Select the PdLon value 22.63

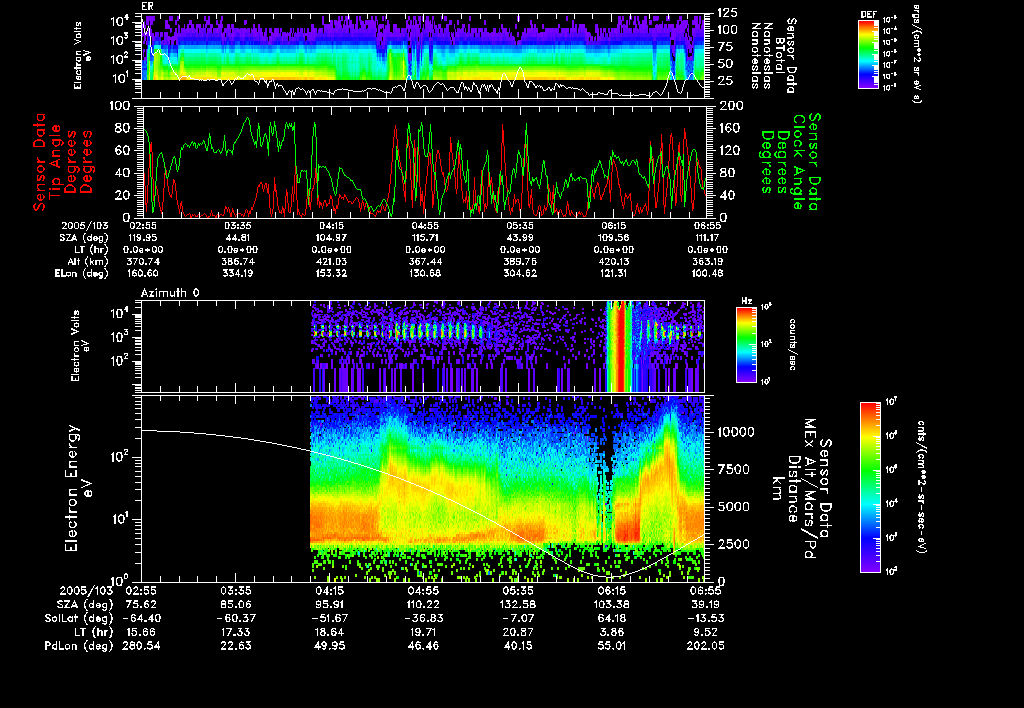click(236, 645)
